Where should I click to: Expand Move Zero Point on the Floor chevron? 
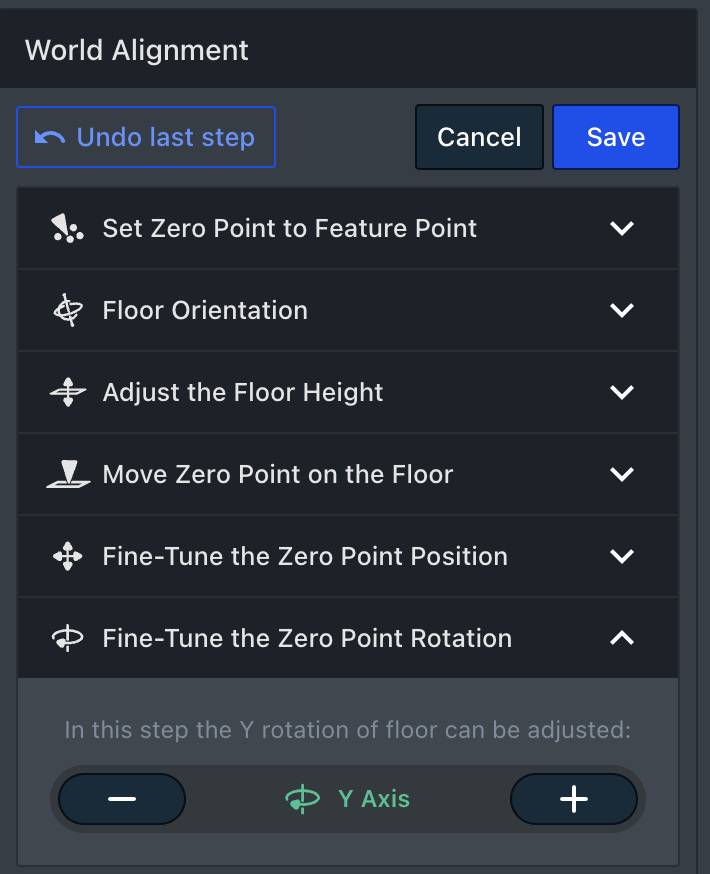click(x=622, y=475)
